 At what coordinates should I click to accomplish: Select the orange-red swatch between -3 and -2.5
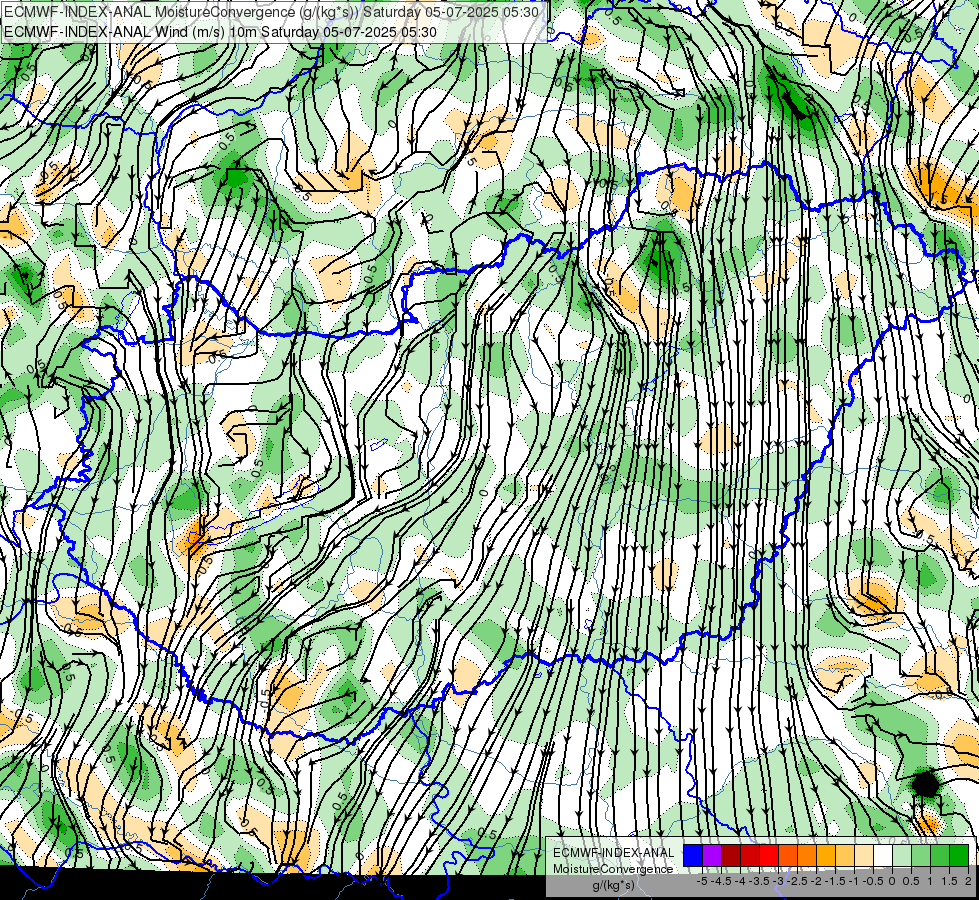[788, 855]
